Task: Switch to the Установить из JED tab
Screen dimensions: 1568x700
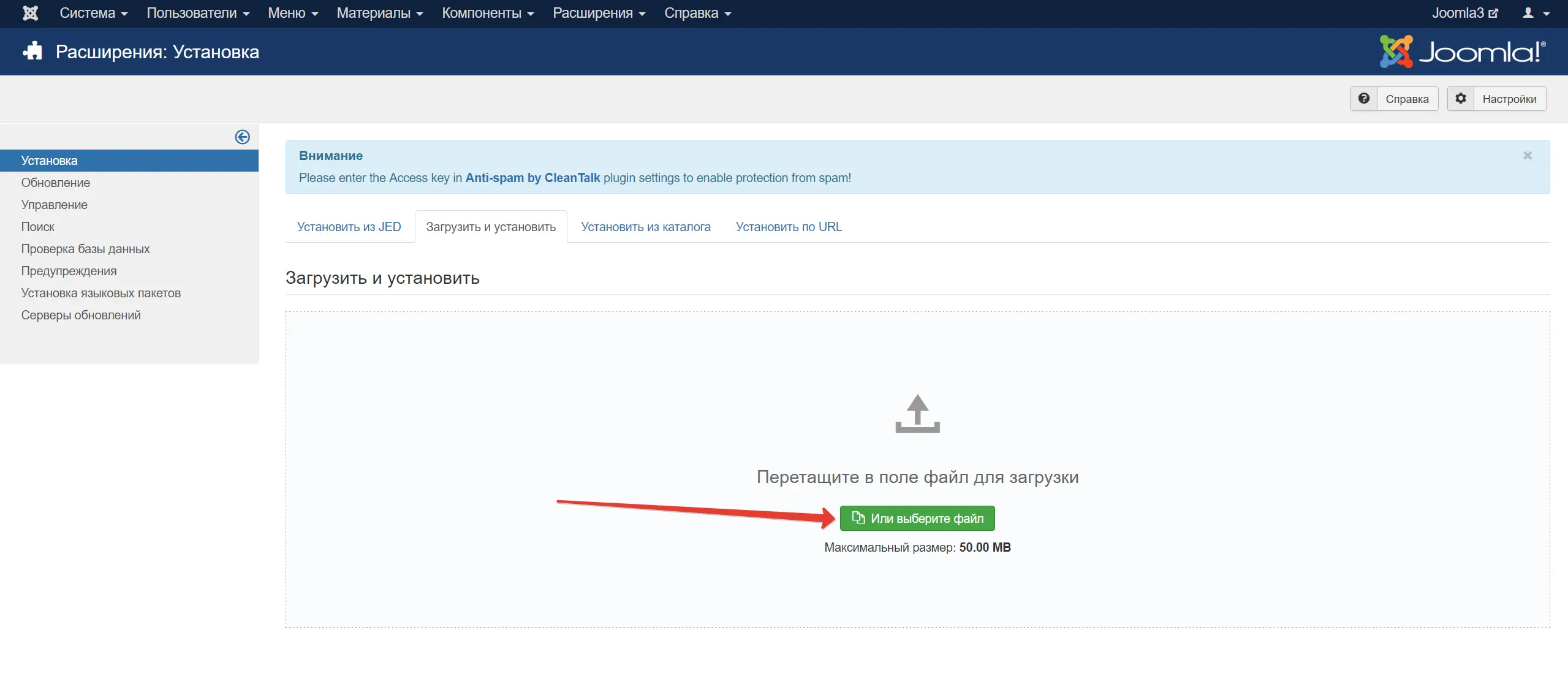Action: tap(349, 226)
